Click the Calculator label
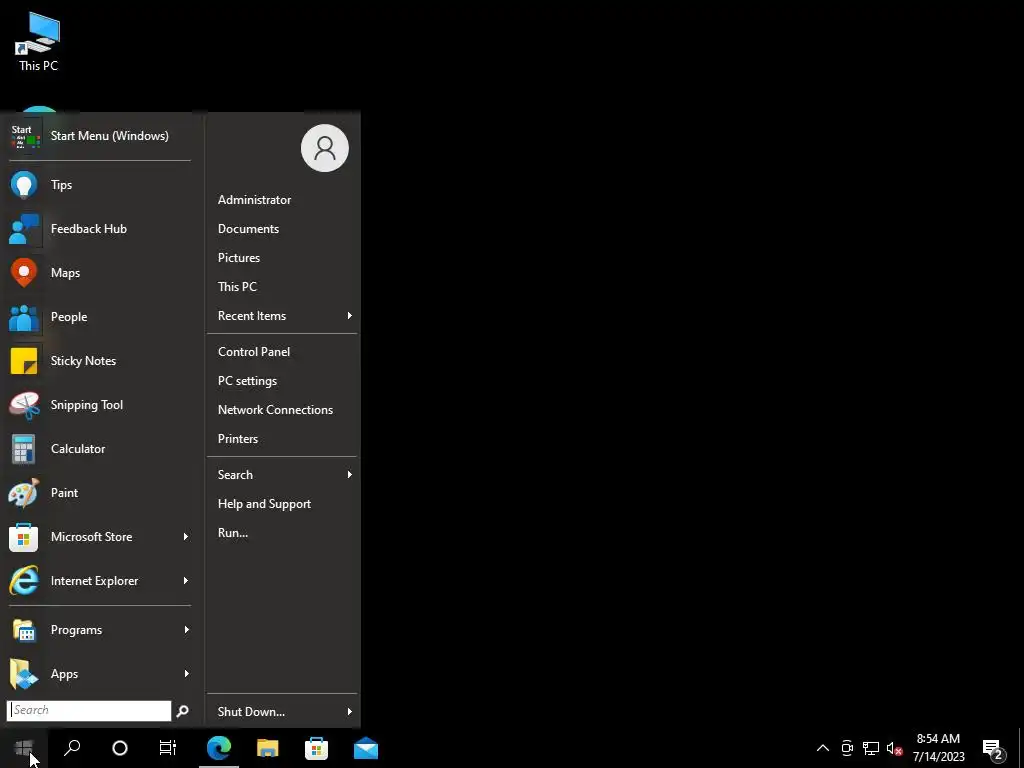1024x768 pixels. coord(78,449)
